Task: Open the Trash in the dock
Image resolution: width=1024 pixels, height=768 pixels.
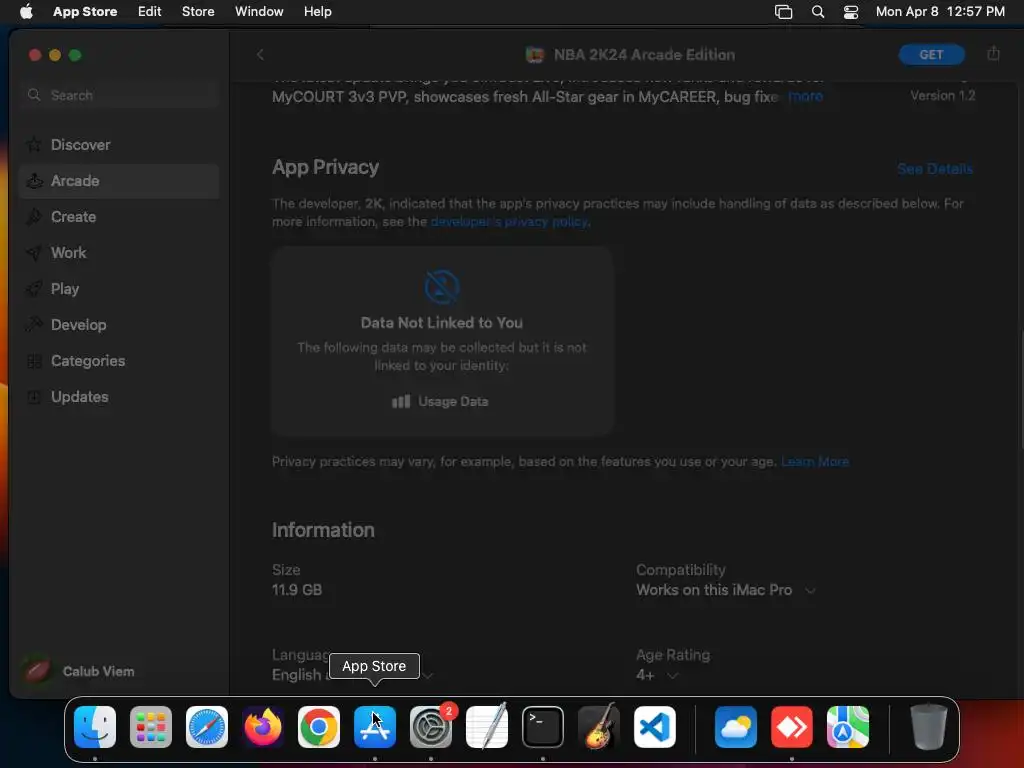Action: pyautogui.click(x=929, y=726)
